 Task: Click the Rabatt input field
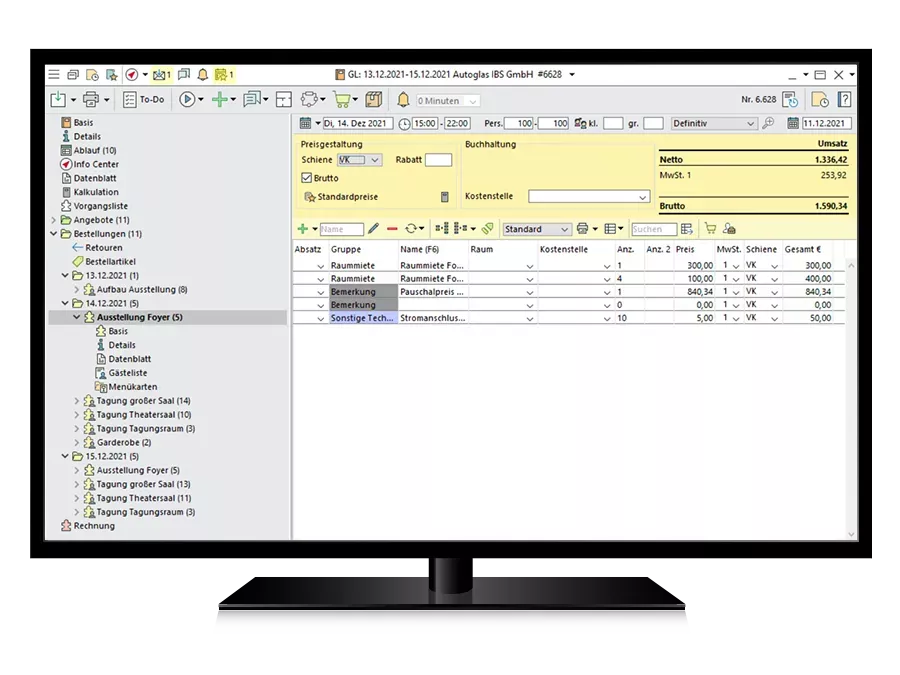pyautogui.click(x=438, y=160)
